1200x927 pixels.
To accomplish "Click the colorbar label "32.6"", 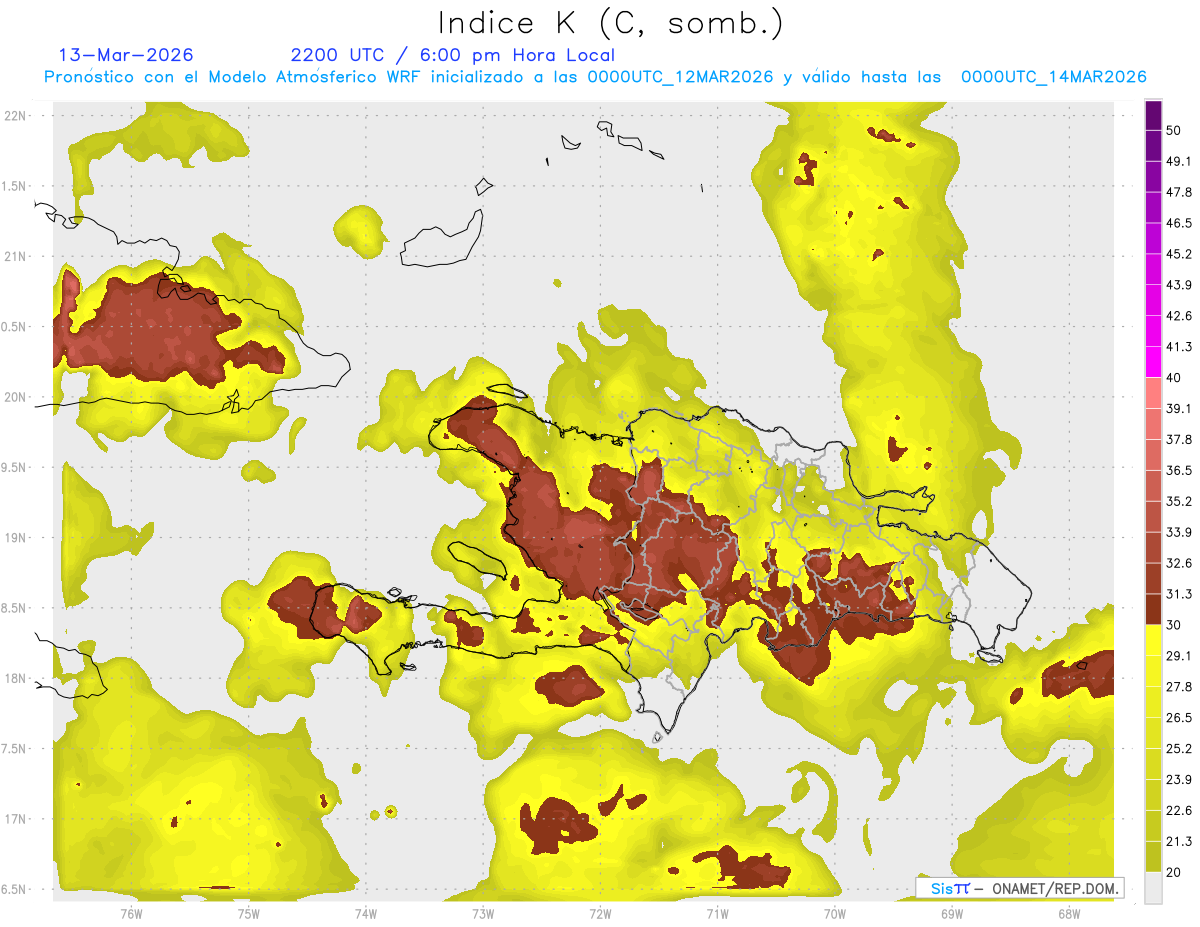I will click(x=1180, y=563).
